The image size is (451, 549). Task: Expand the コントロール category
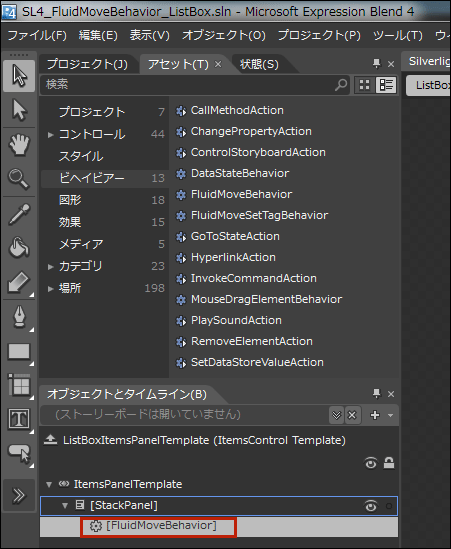(50, 134)
